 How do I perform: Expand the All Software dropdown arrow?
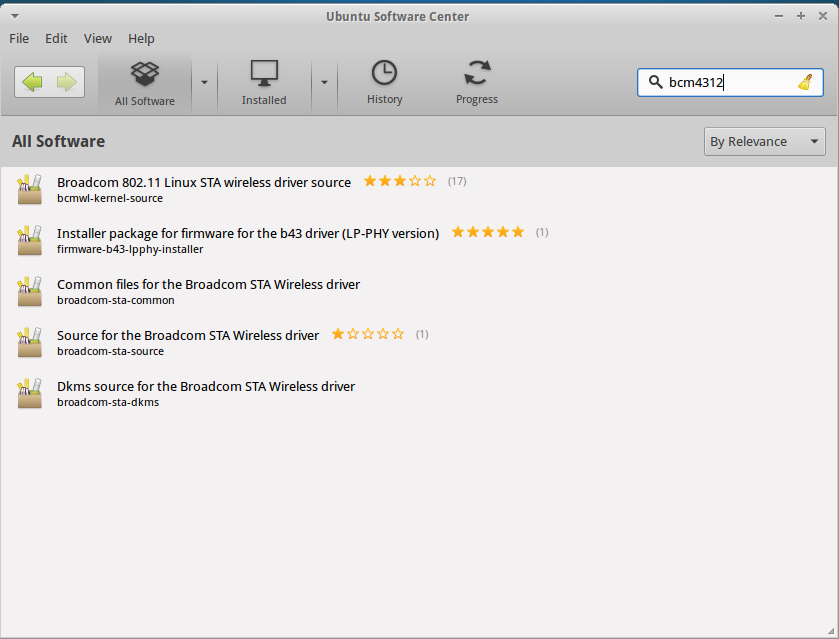204,82
